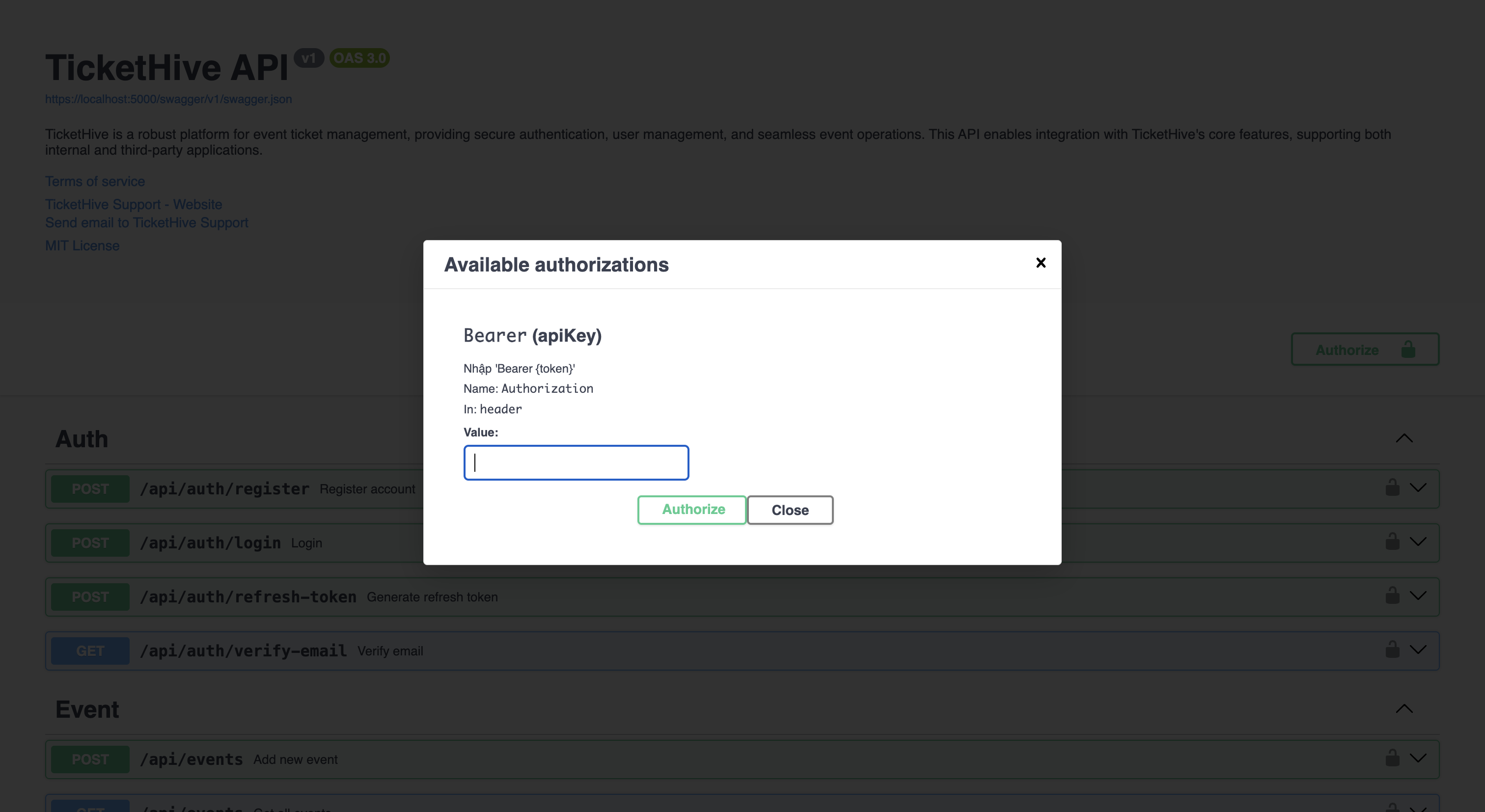
Task: Click lock icon on refresh-token endpoint
Action: click(1392, 595)
